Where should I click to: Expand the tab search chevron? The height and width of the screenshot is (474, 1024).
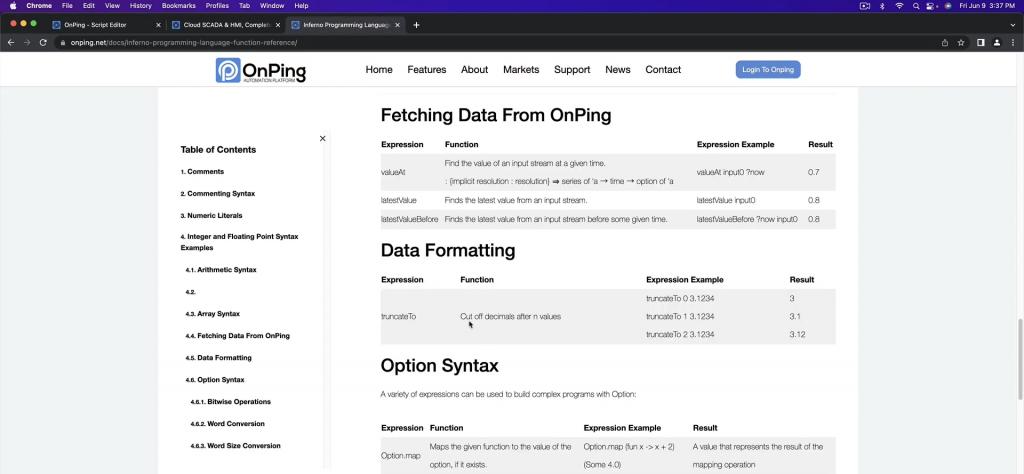1013,25
